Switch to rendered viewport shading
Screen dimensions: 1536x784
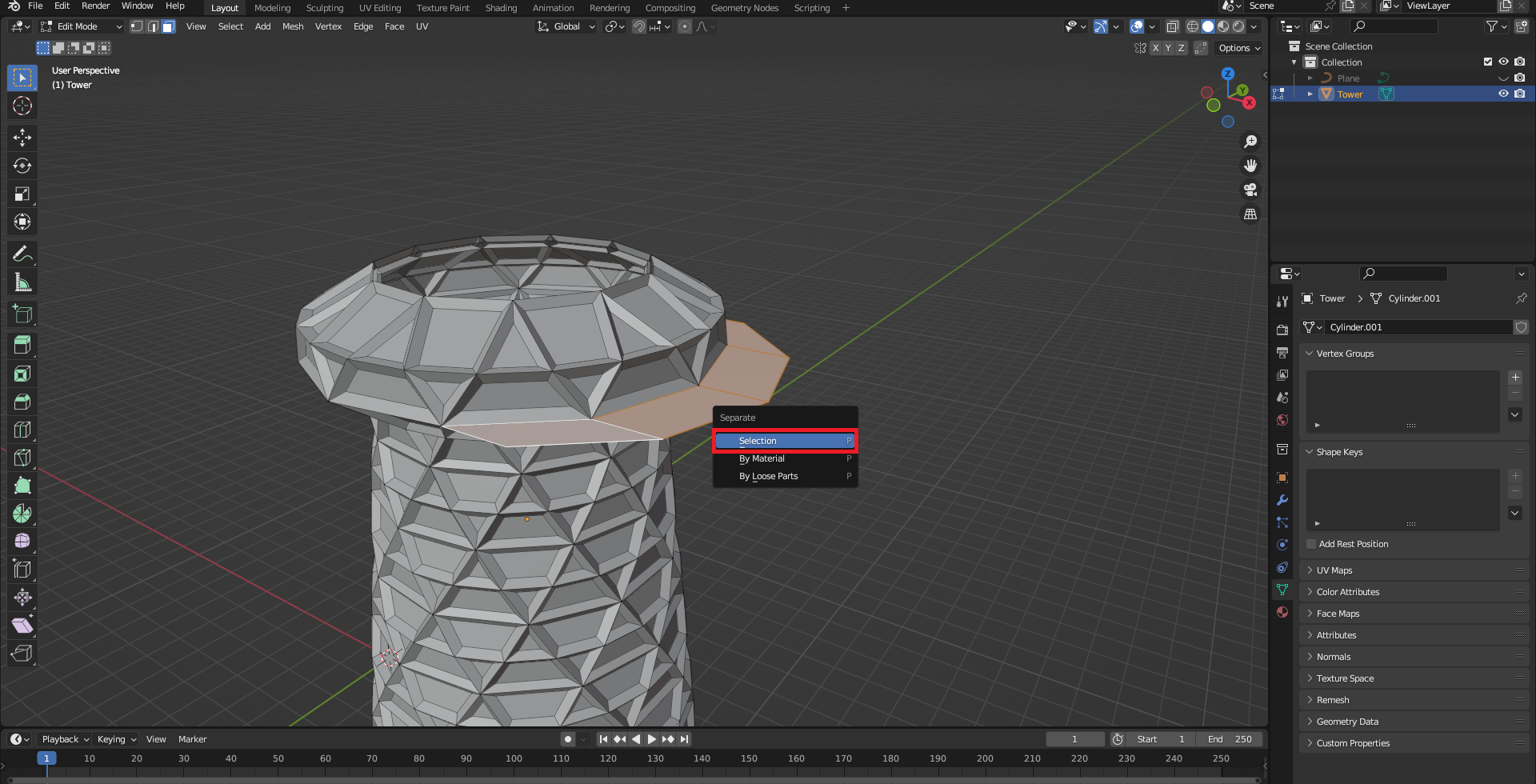click(x=1238, y=26)
